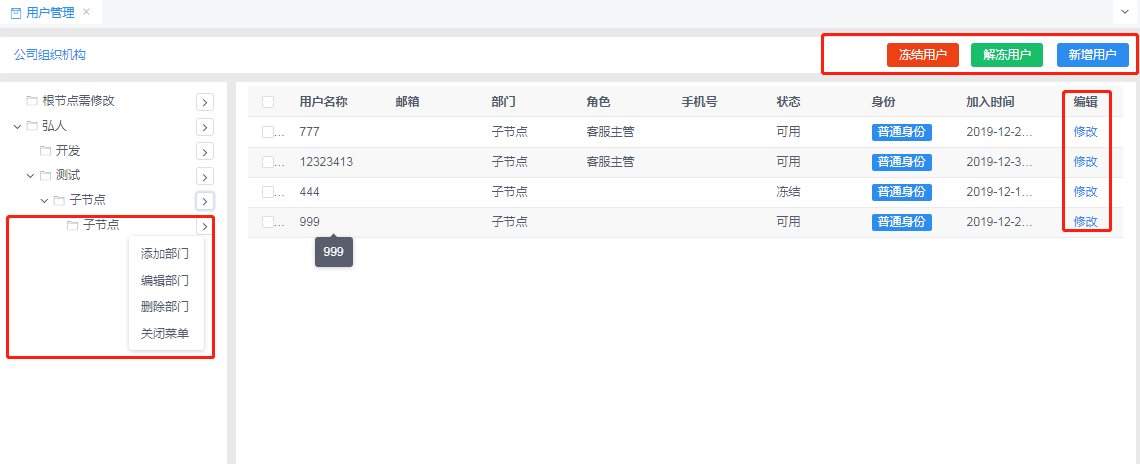Open the menu arrow beside 根节点需修改
Viewport: 1140px width, 464px height.
205,102
